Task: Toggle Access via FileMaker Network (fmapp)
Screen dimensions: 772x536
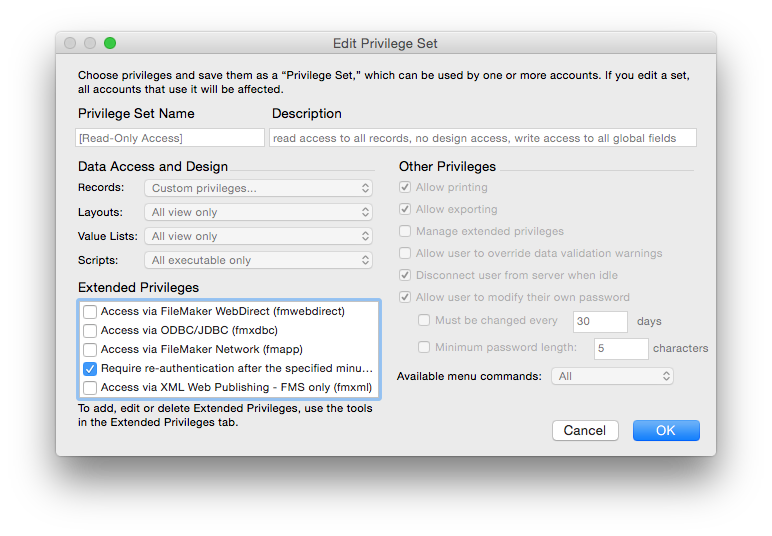Action: 90,350
